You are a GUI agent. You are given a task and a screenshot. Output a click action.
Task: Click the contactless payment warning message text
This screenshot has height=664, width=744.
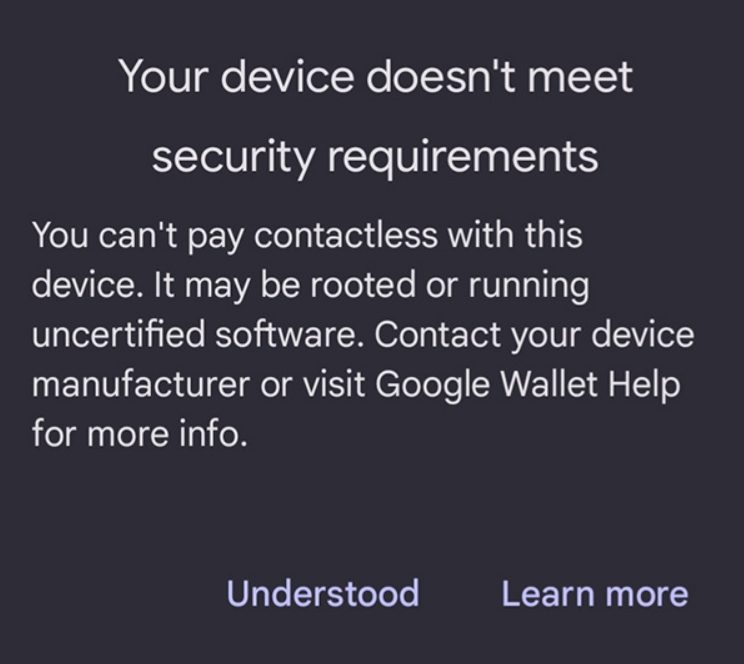(x=362, y=334)
